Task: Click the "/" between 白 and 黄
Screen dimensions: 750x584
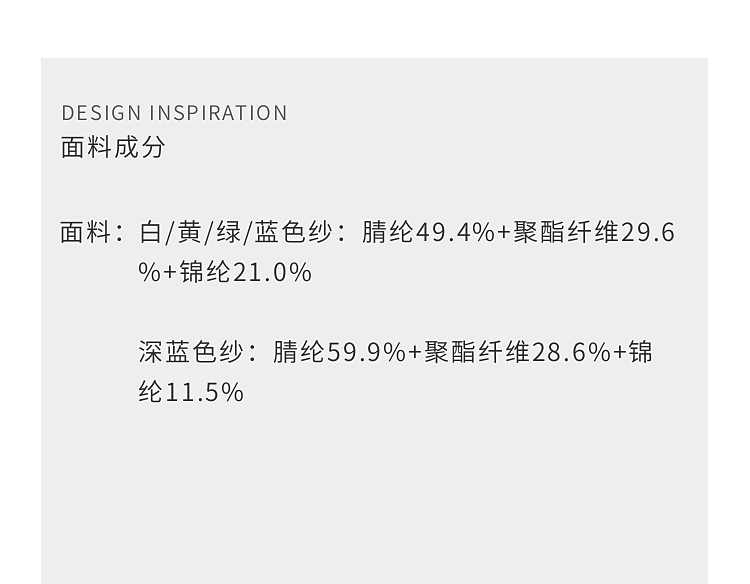Action: point(170,233)
